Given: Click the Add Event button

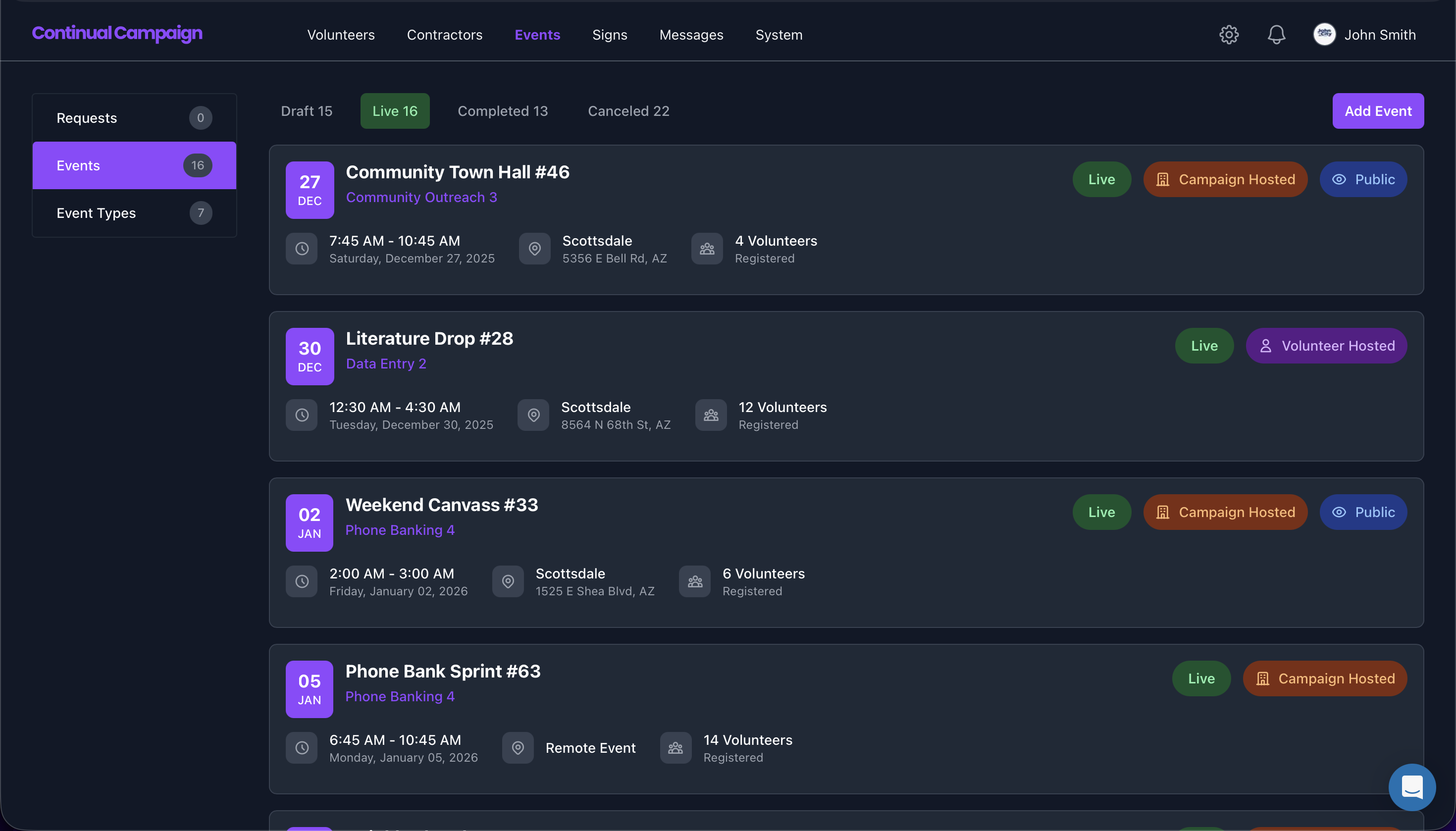Looking at the screenshot, I should 1378,111.
